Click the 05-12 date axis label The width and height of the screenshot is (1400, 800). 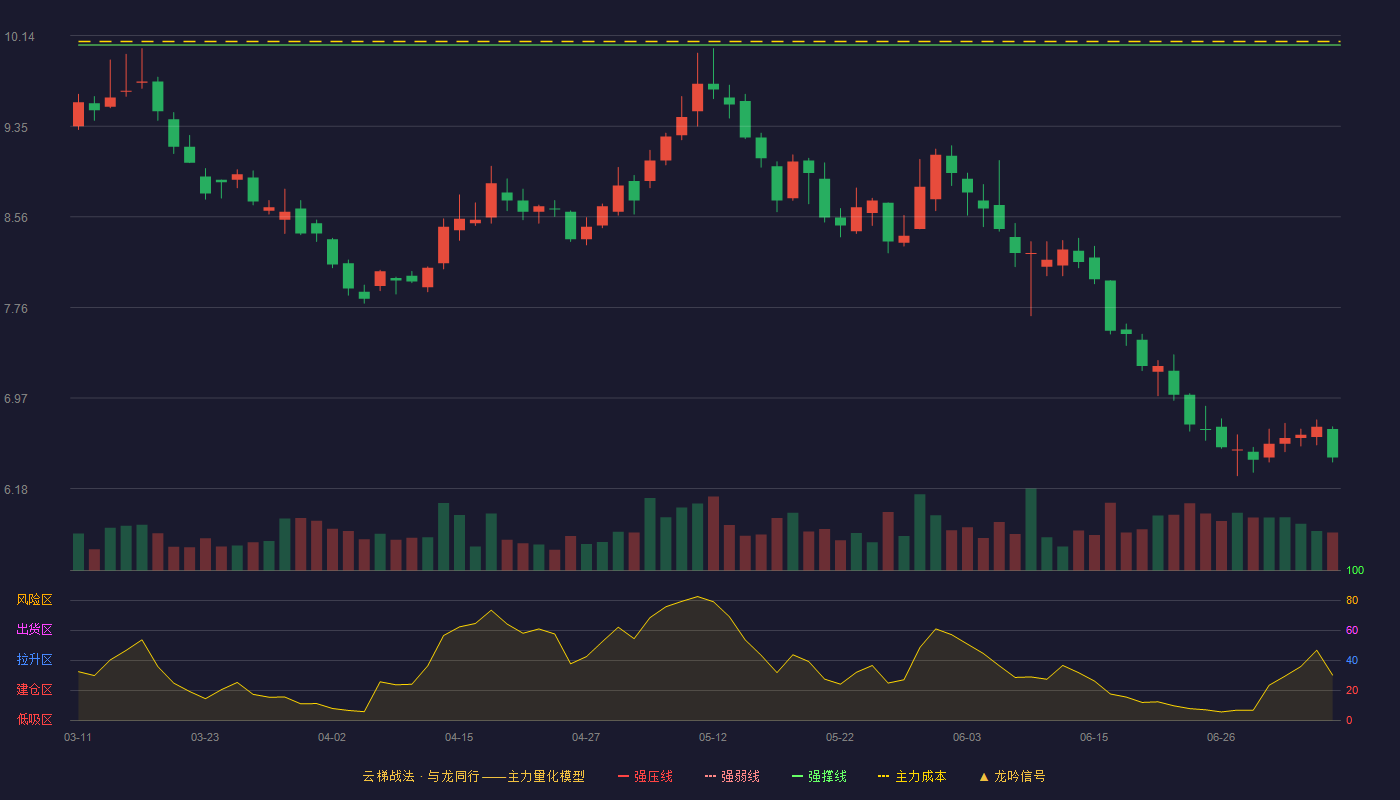tap(713, 737)
